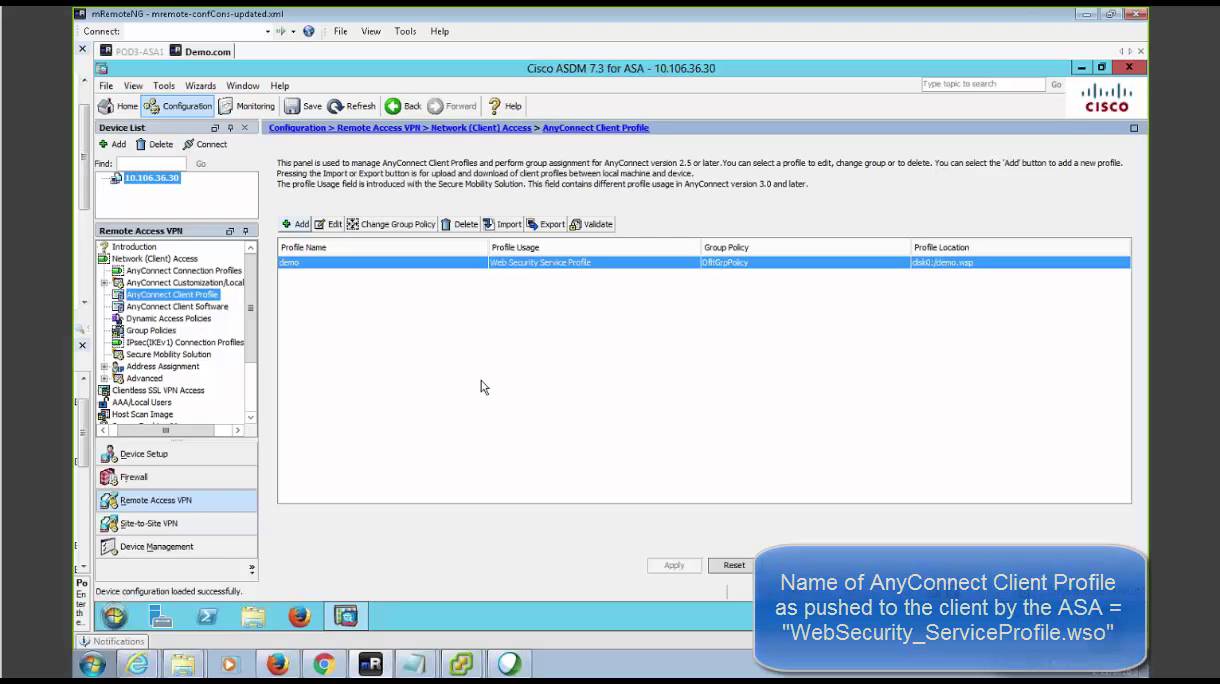Open Chrome in Windows taskbar

(x=324, y=664)
